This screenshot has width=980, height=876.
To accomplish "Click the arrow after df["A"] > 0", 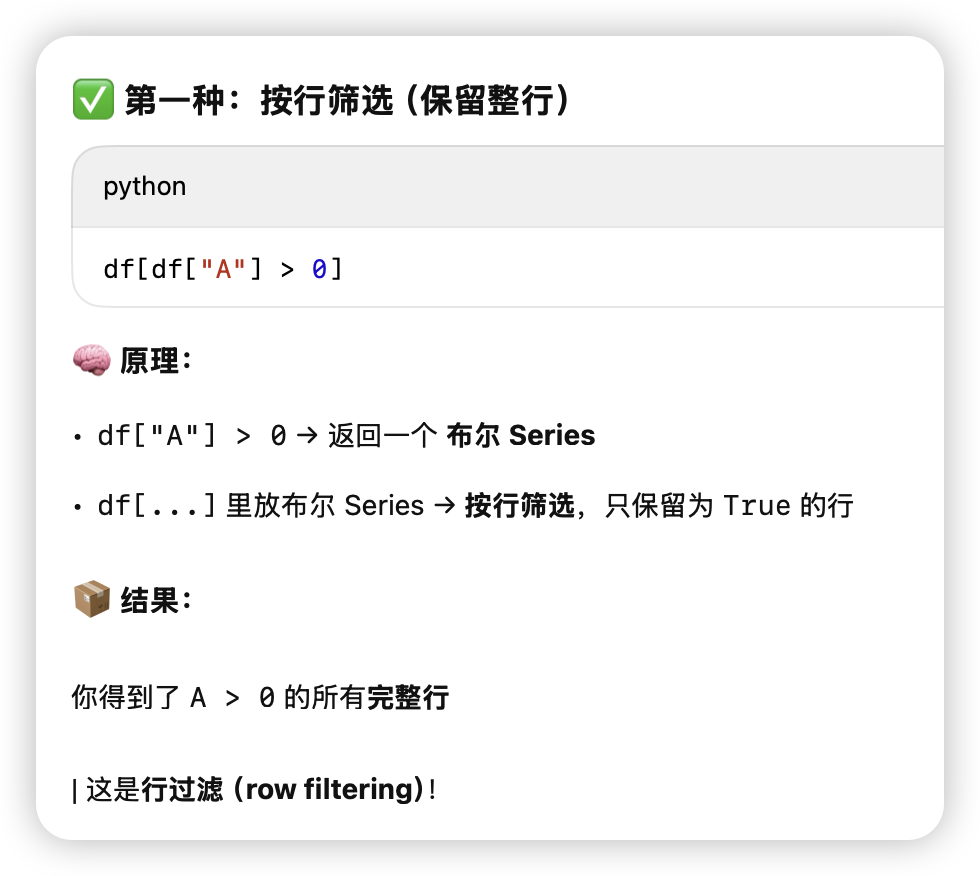I will click(x=307, y=436).
